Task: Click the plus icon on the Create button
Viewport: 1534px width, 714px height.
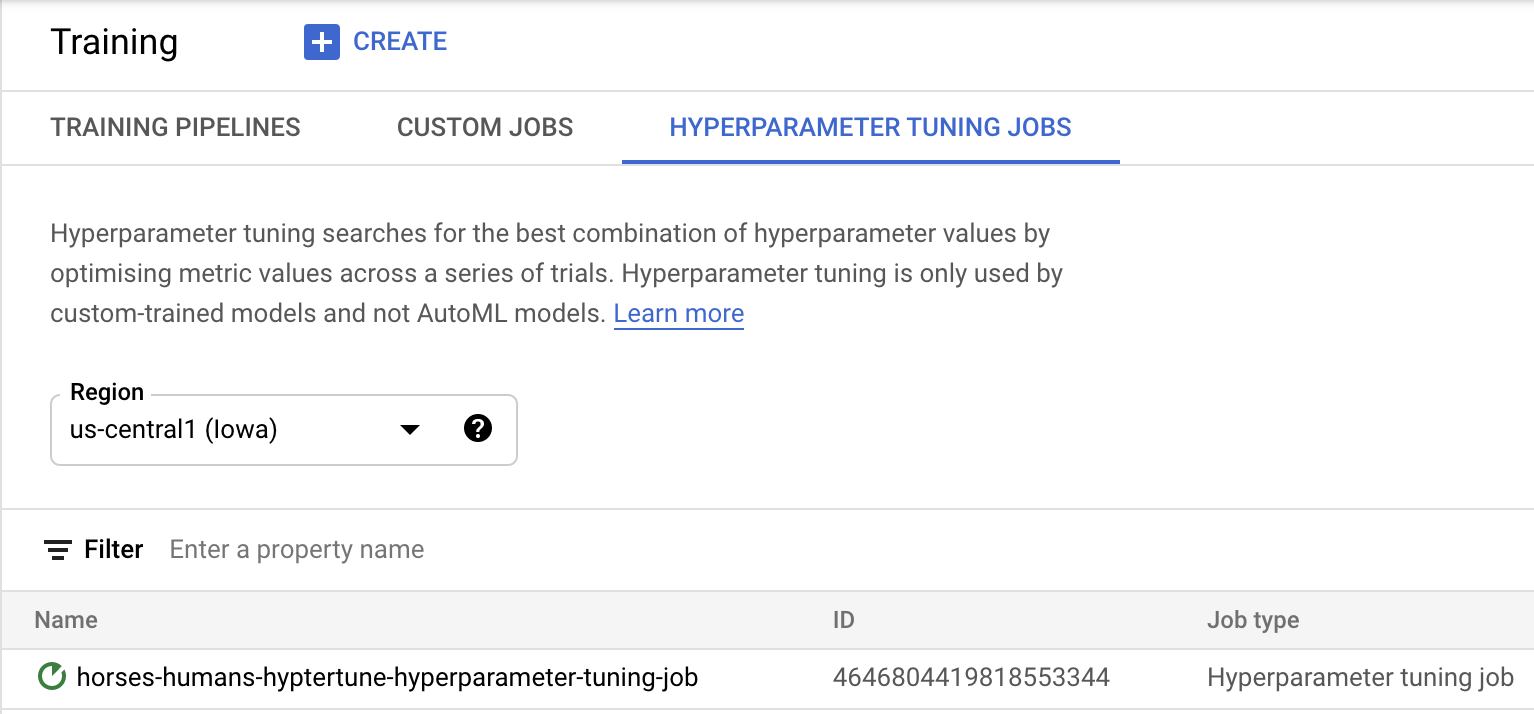Action: click(x=321, y=42)
